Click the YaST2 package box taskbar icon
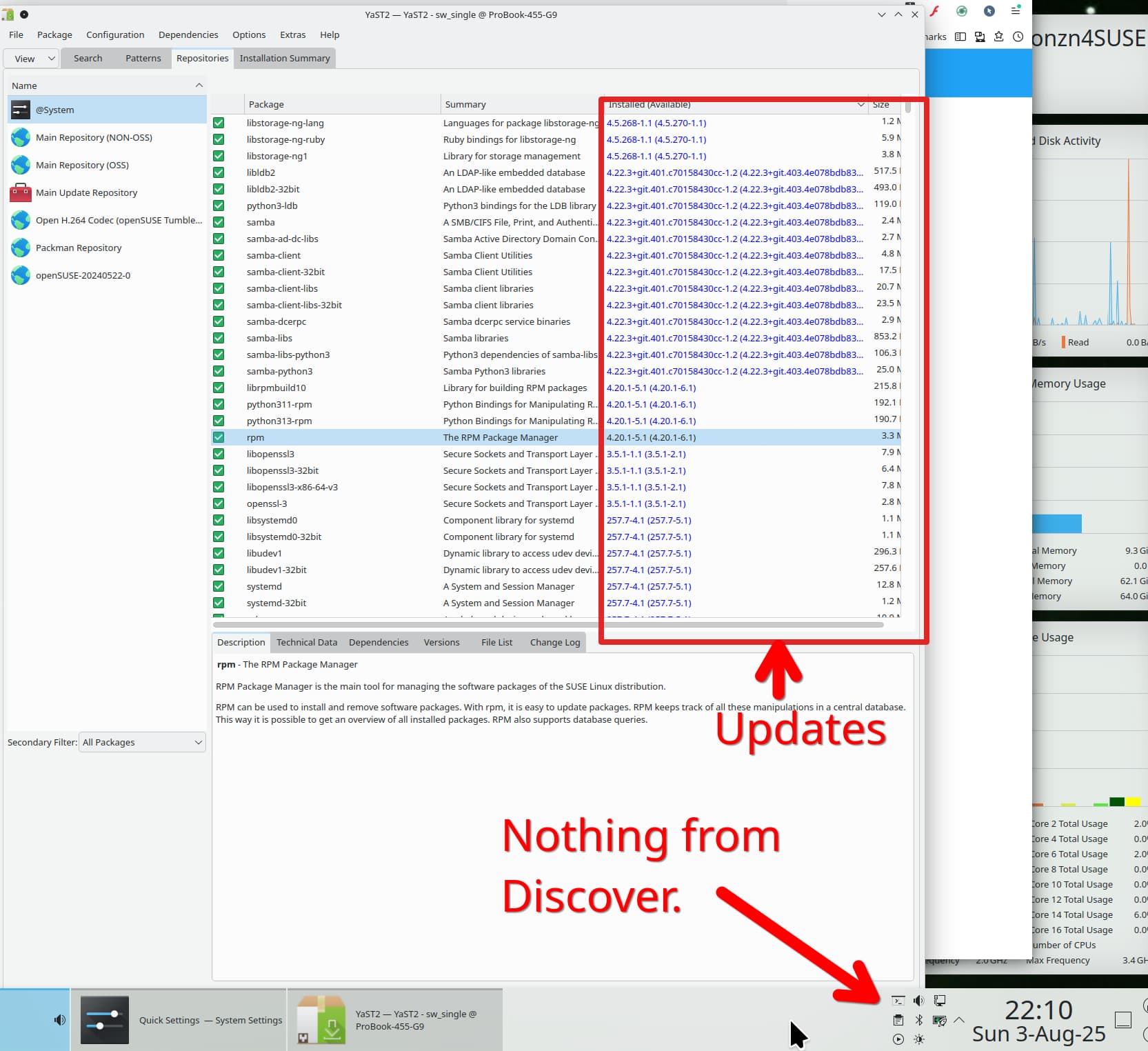The image size is (1148, 1051). (x=321, y=1020)
